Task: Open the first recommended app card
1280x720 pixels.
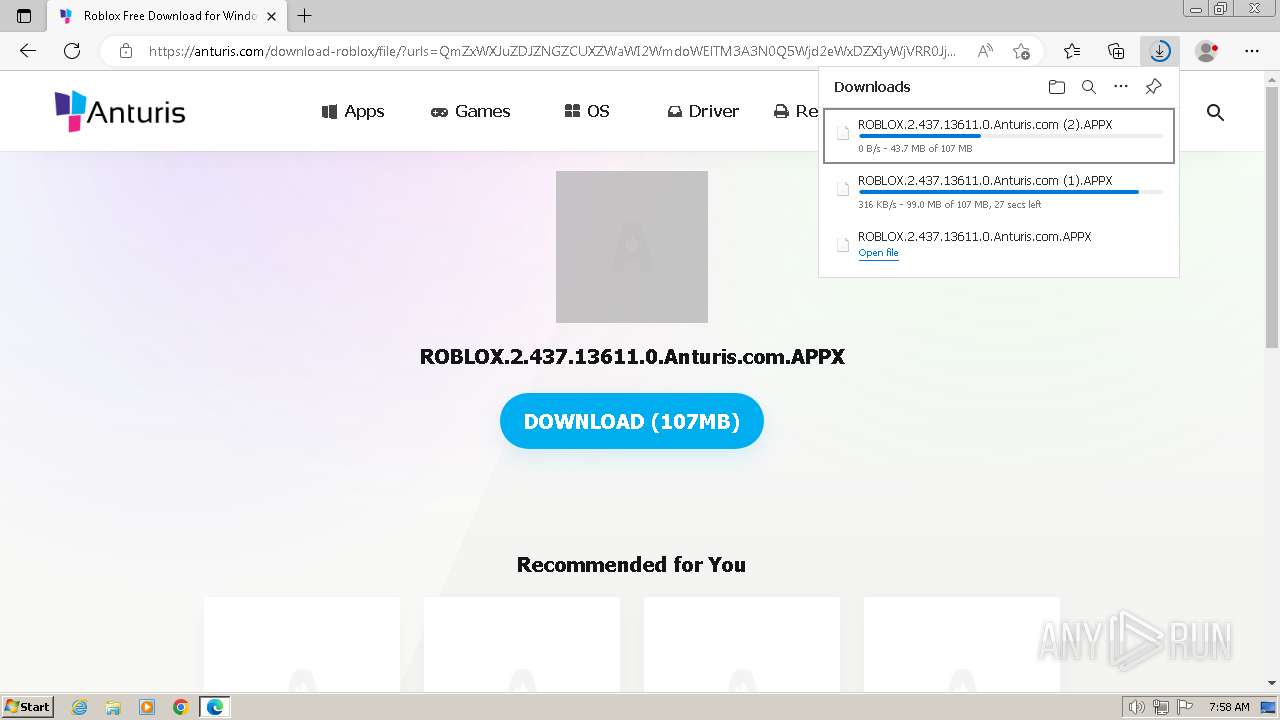Action: click(x=302, y=645)
